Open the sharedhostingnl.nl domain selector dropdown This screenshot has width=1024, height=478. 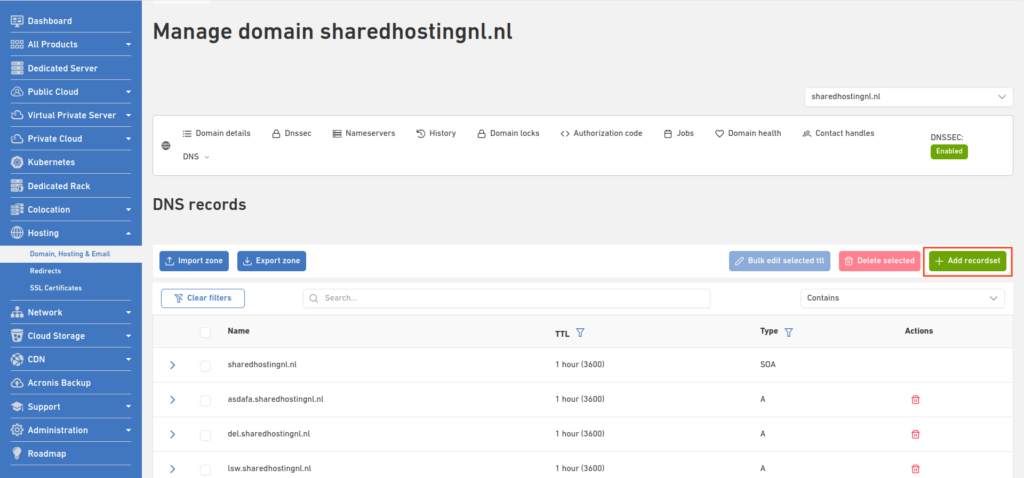pyautogui.click(x=908, y=97)
